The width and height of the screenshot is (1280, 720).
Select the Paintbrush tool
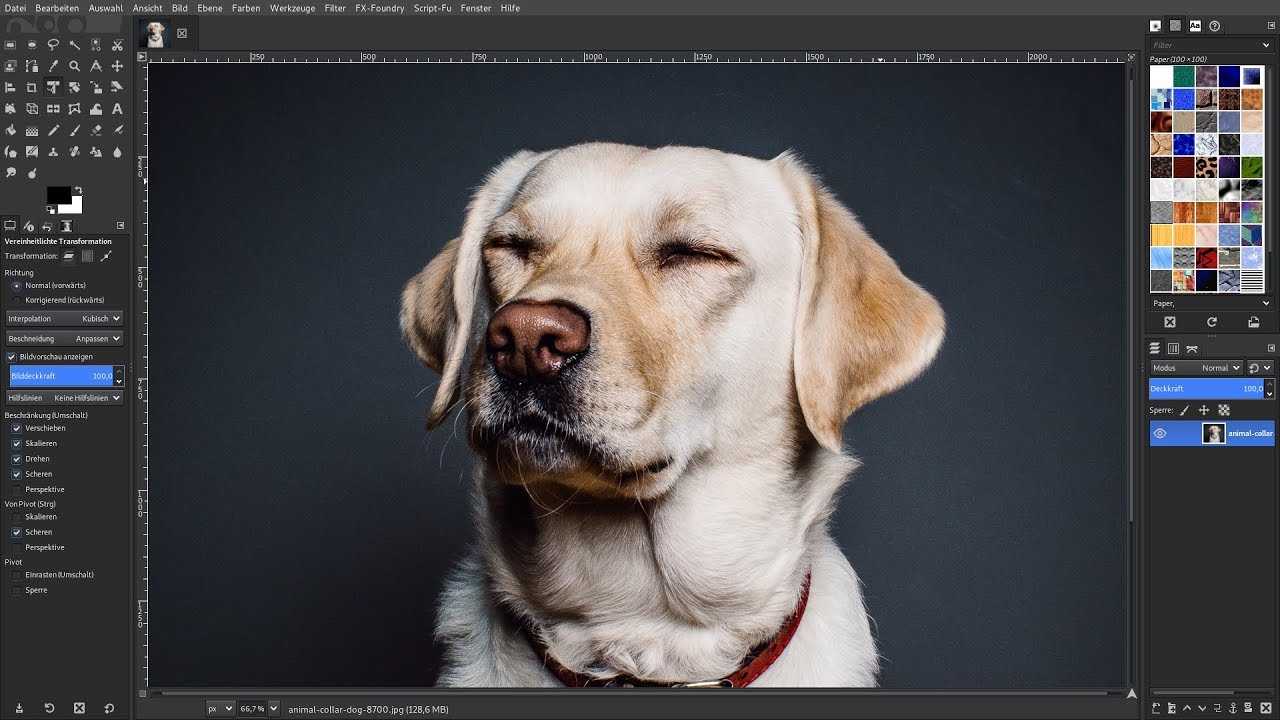point(75,131)
